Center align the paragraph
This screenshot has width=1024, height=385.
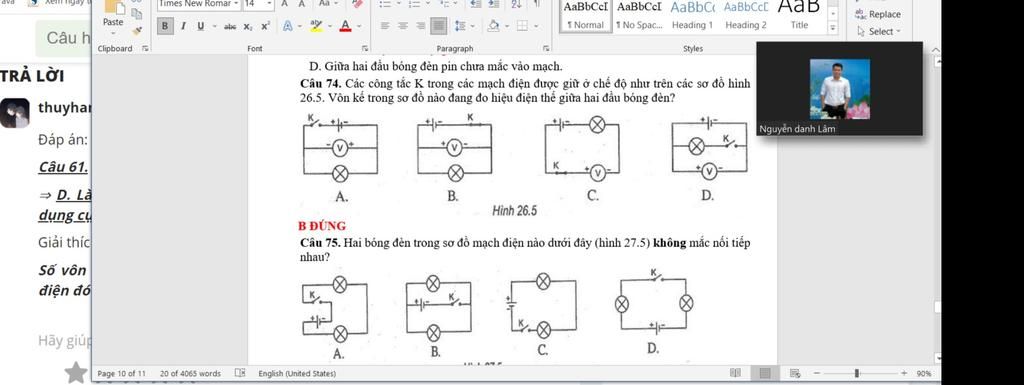(403, 26)
